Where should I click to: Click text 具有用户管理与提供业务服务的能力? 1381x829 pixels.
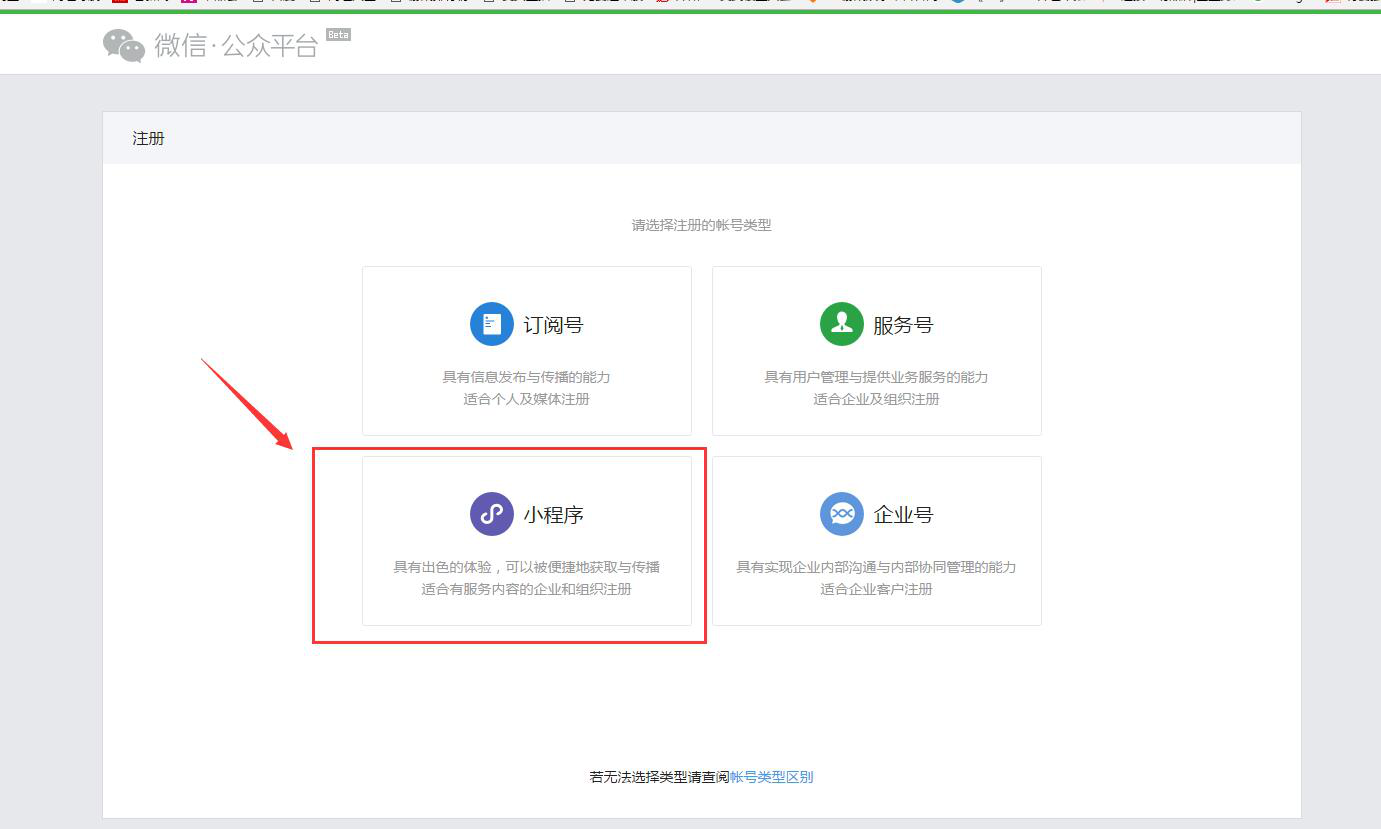coord(876,377)
